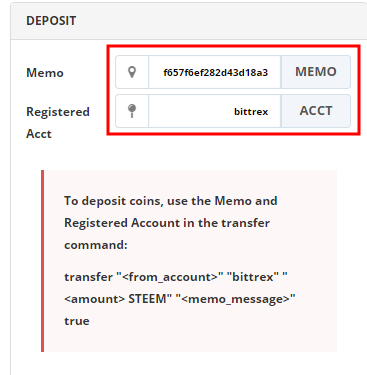Click the <memo_message> placeholder text
The width and height of the screenshot is (367, 375).
[x=235, y=299]
